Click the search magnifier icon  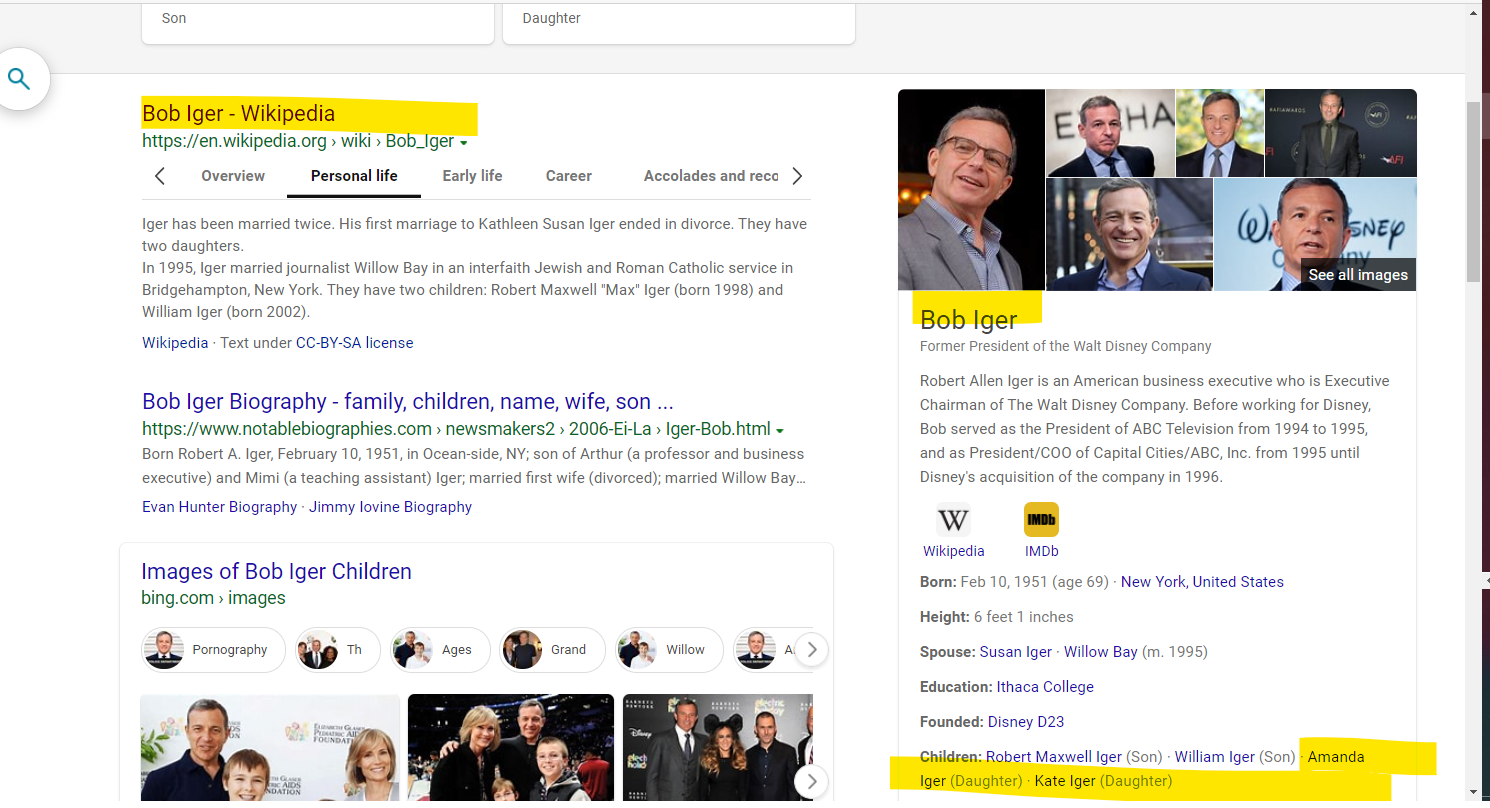(x=19, y=79)
